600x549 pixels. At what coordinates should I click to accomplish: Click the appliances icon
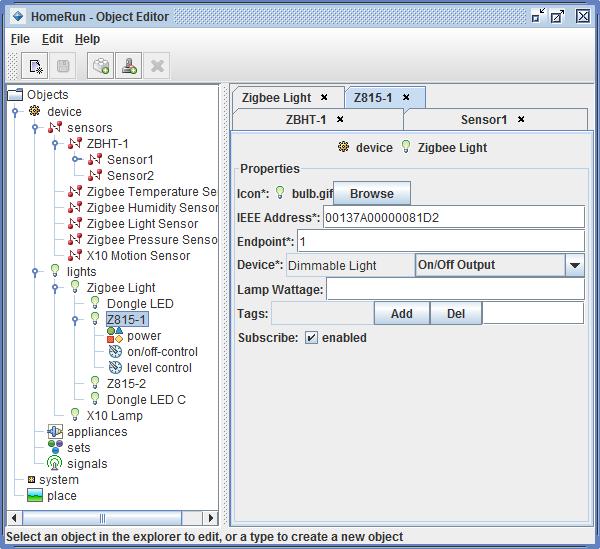click(x=55, y=432)
